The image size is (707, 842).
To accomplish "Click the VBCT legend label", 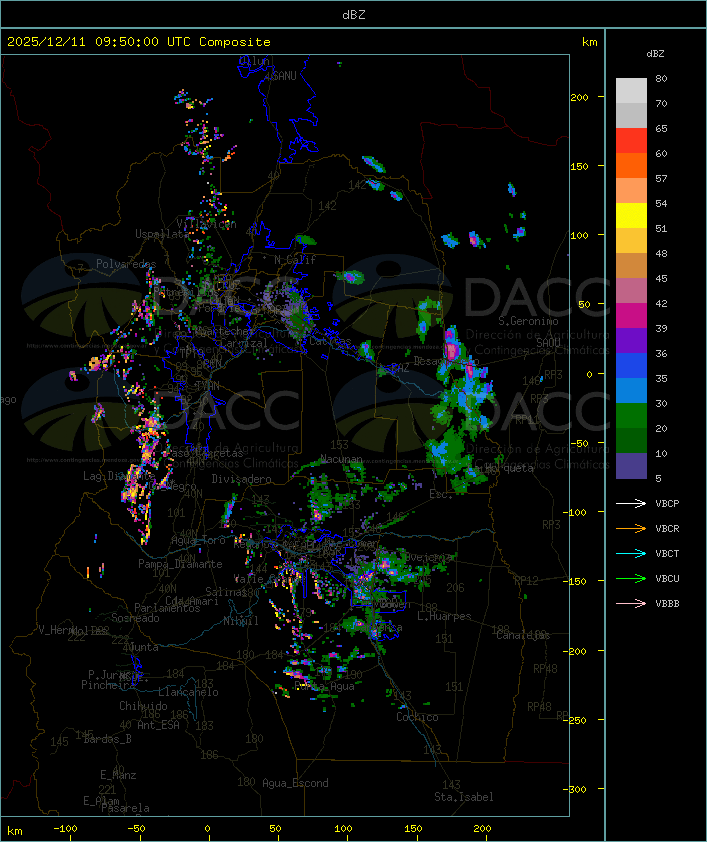I will click(x=667, y=554).
